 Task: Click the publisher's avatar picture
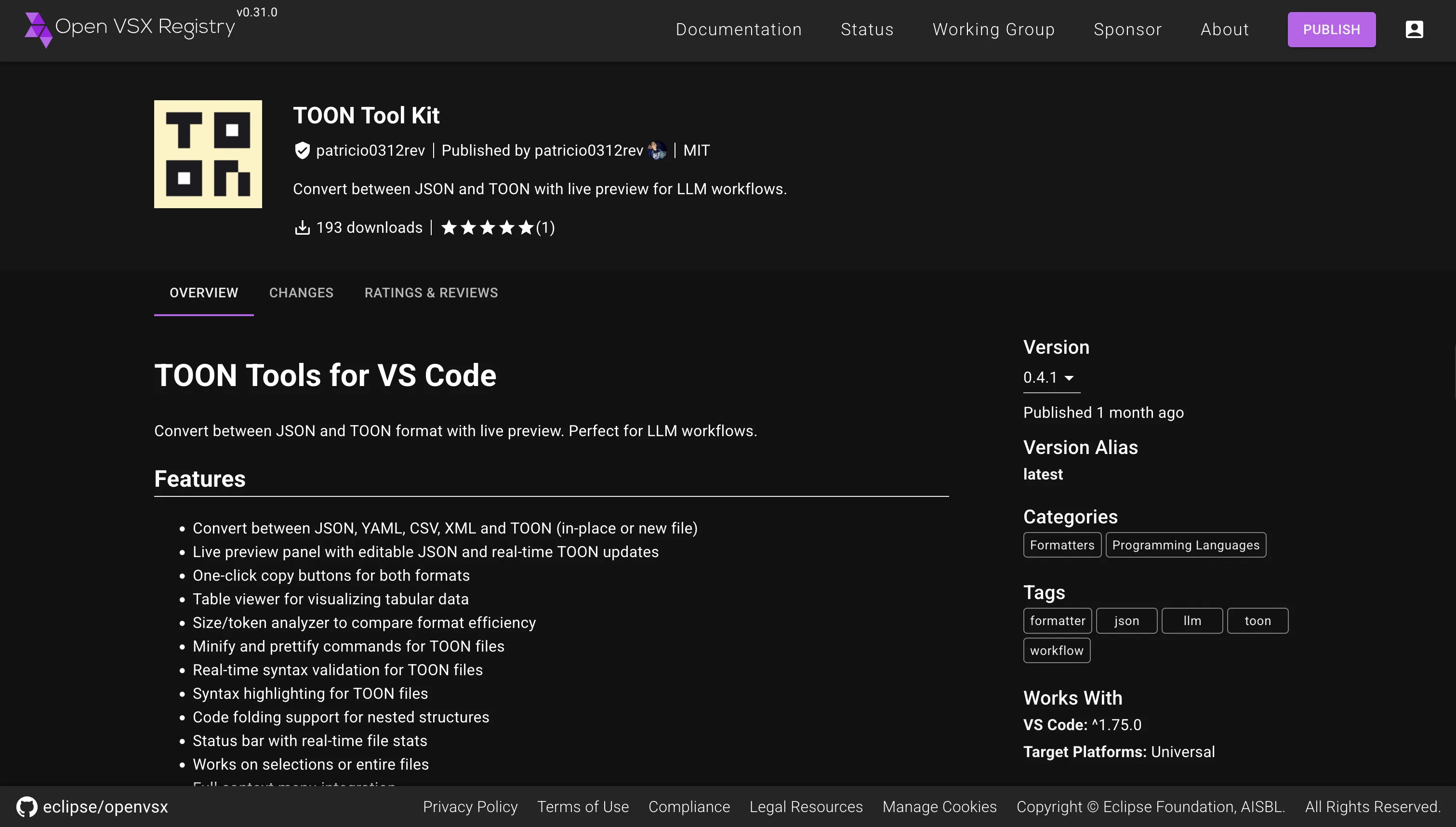657,150
